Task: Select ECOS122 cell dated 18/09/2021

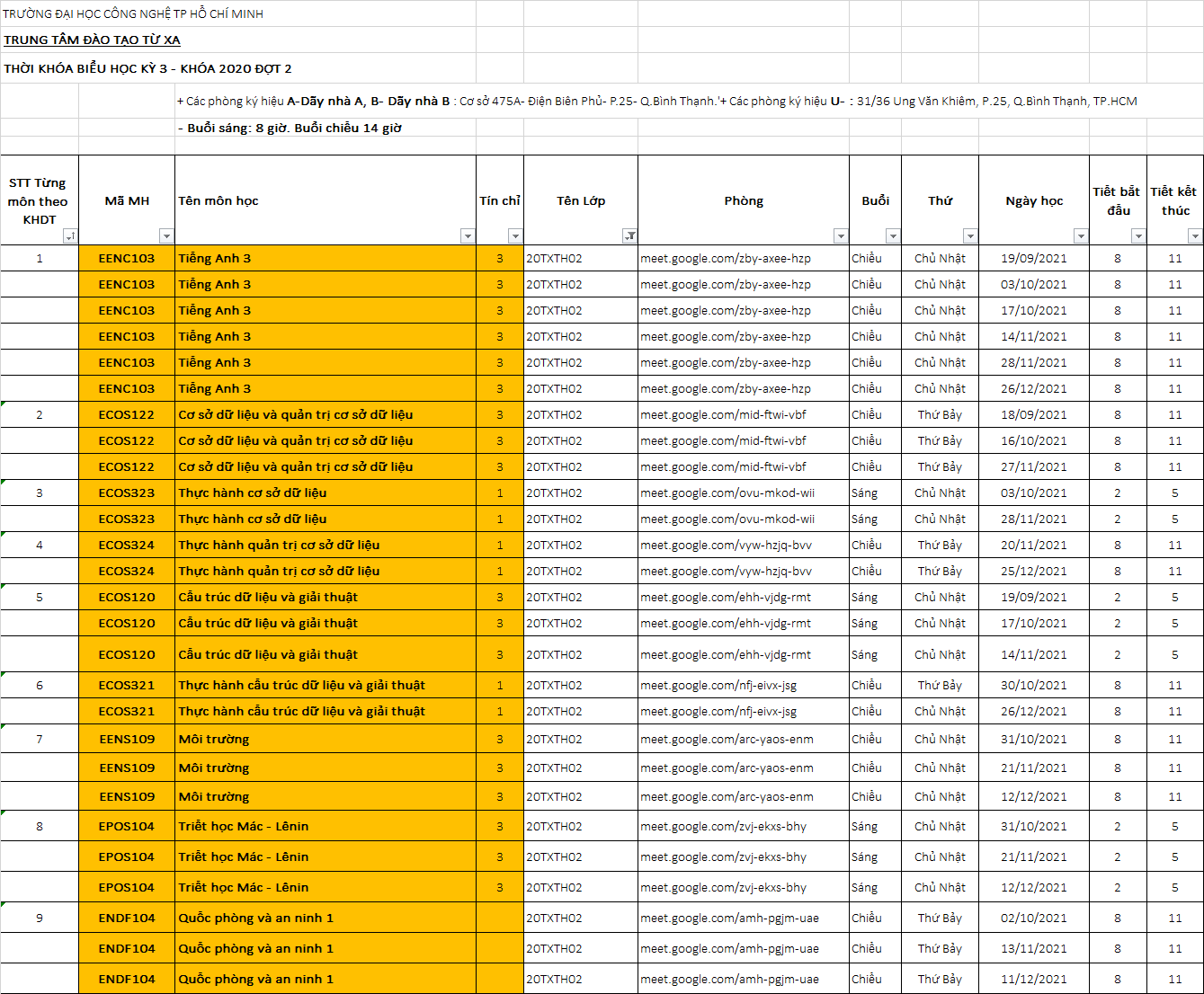Action: pos(127,415)
